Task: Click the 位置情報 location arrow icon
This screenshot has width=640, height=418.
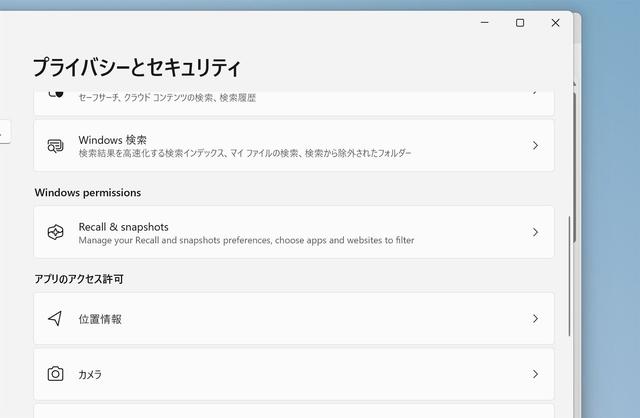Action: pyautogui.click(x=55, y=318)
